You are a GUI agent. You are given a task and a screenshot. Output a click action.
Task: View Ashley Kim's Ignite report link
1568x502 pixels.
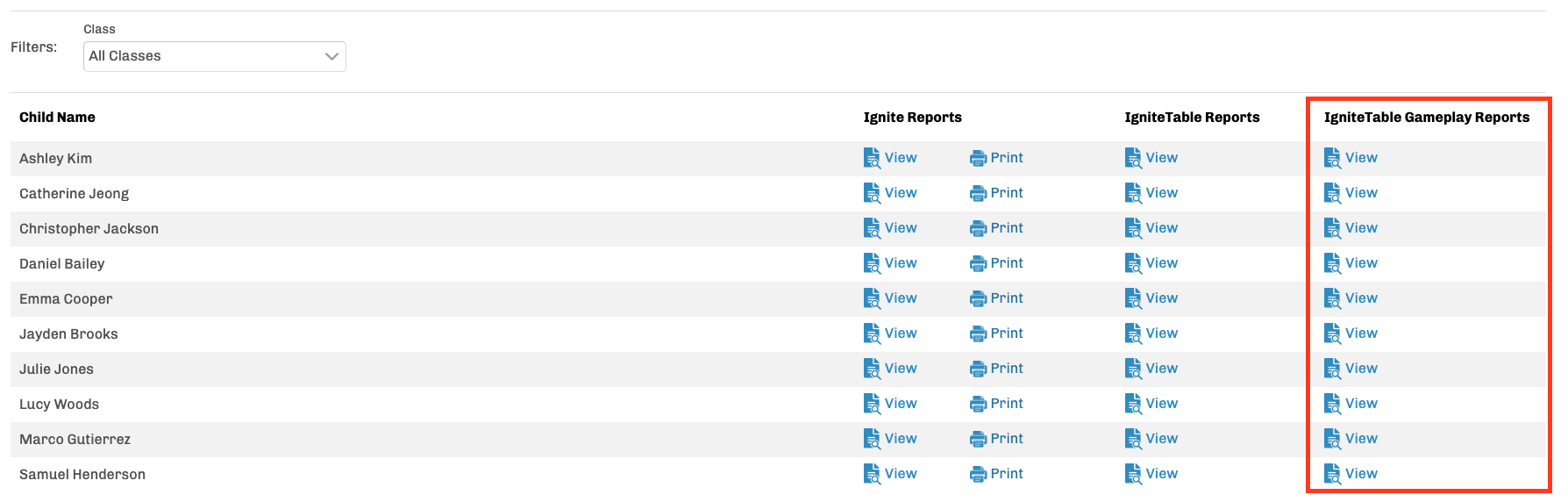click(x=901, y=158)
